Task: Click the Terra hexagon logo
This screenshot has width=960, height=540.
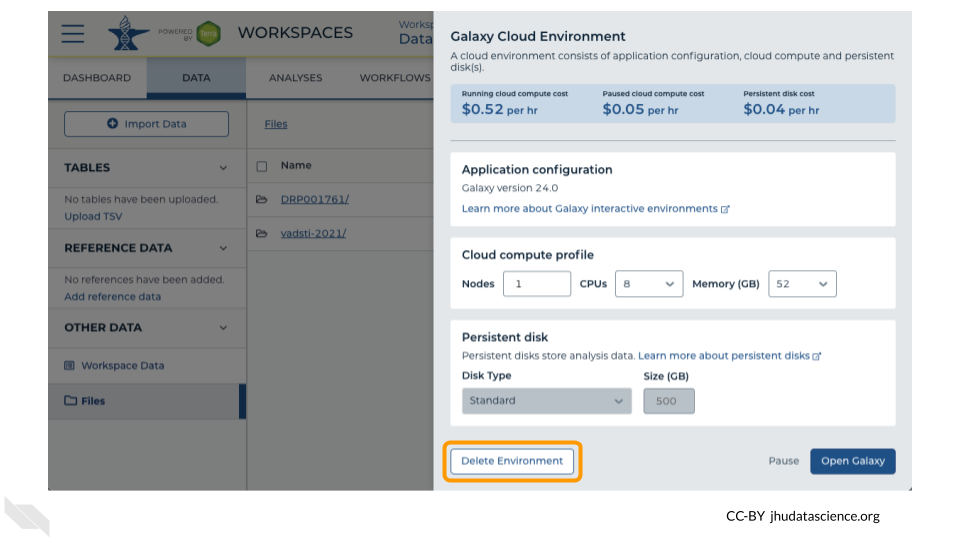Action: (x=209, y=34)
